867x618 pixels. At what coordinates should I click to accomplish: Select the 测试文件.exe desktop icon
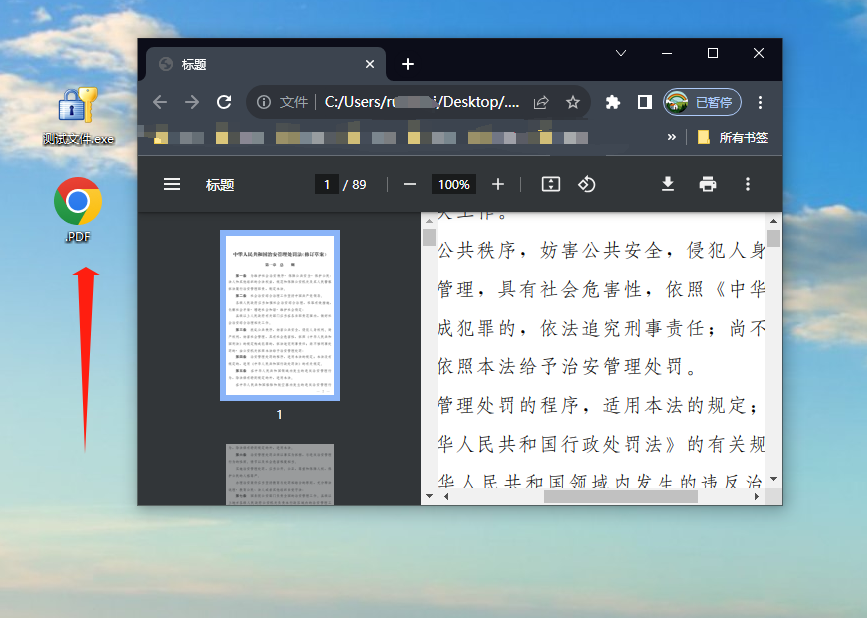(x=78, y=116)
